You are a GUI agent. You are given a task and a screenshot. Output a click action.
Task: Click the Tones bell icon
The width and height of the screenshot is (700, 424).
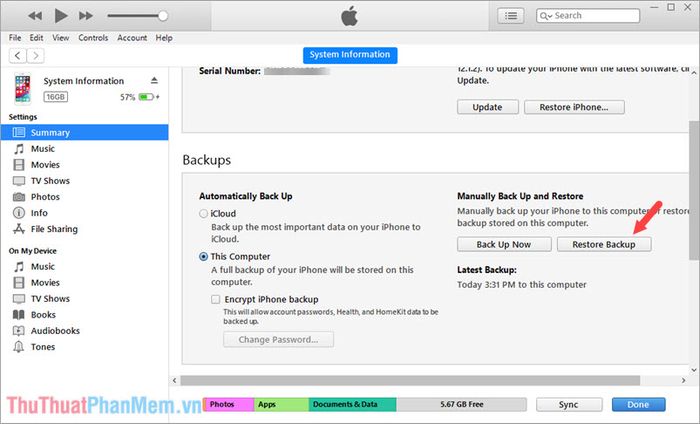(19, 347)
